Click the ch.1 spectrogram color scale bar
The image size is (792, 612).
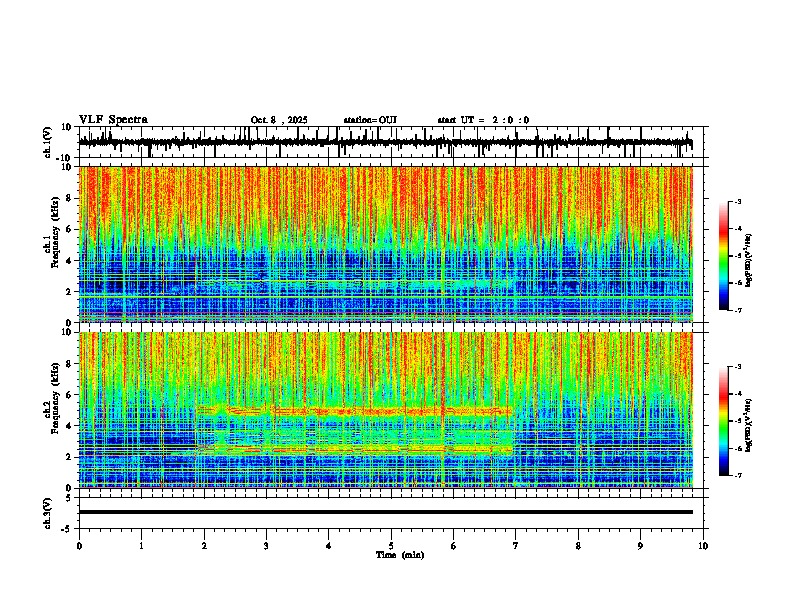coord(724,256)
